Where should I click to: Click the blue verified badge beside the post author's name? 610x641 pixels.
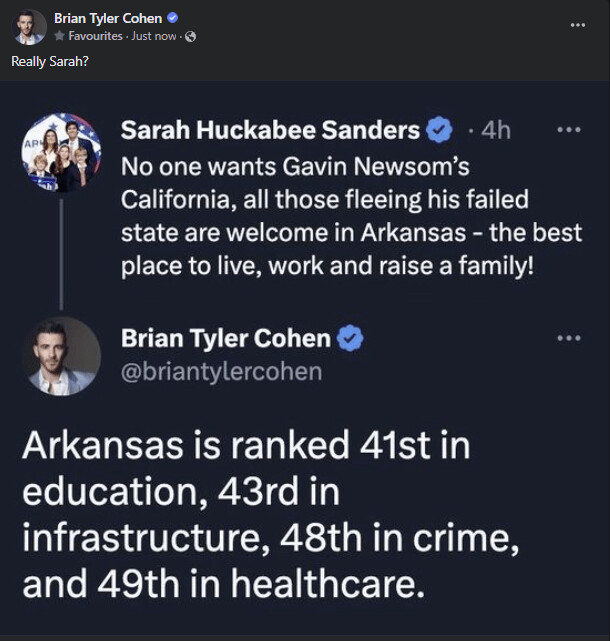click(173, 18)
